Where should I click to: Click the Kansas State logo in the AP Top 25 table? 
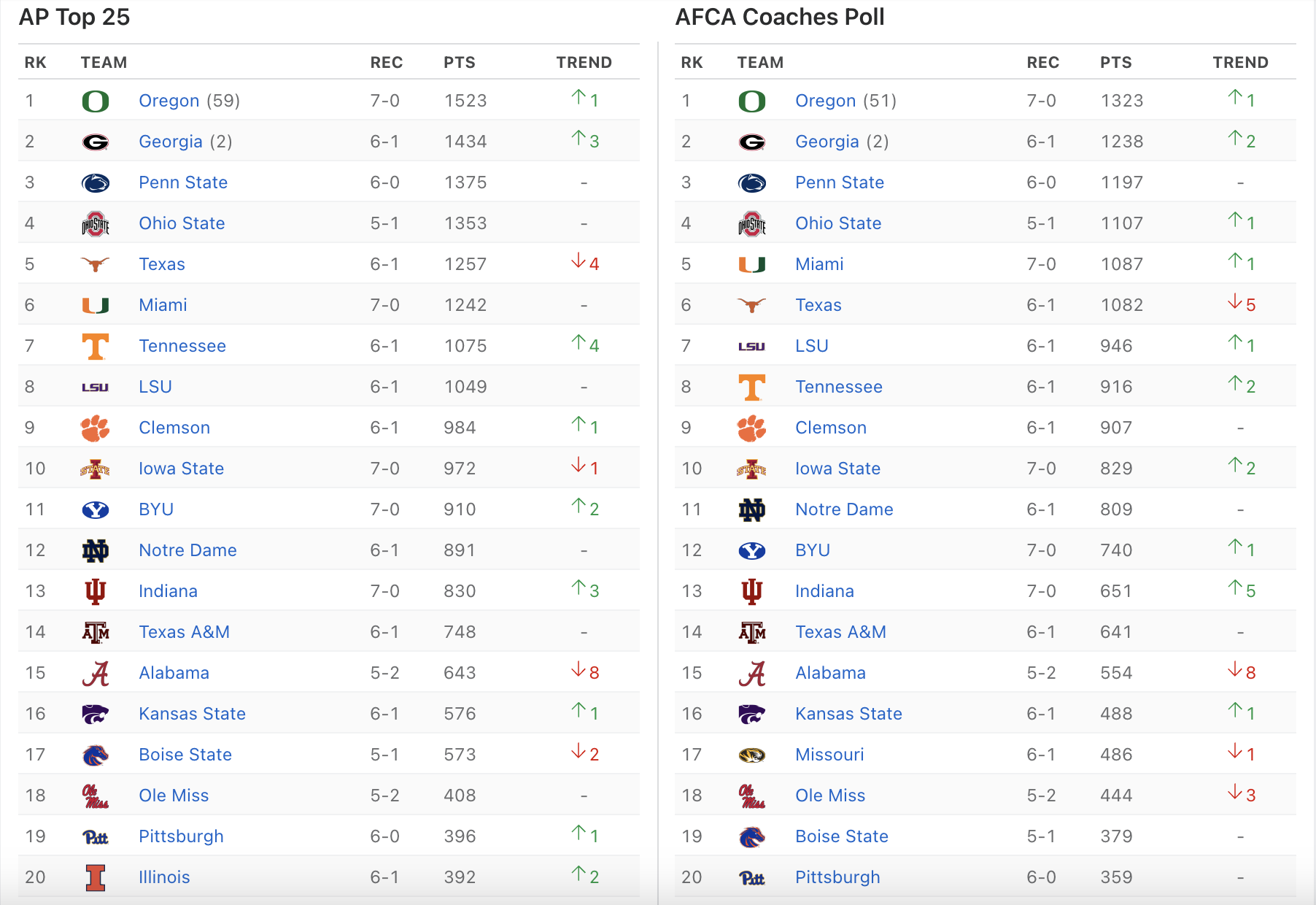(x=96, y=714)
